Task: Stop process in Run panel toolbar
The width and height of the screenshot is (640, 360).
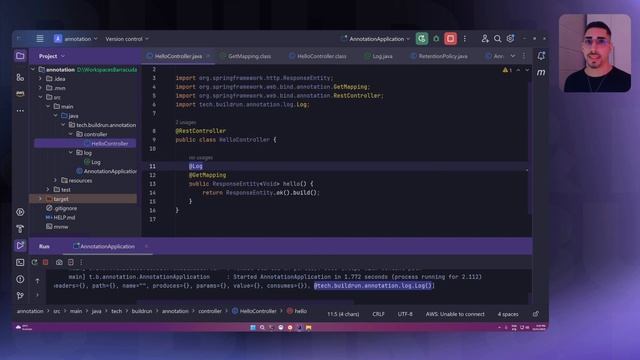Action: pos(46,262)
